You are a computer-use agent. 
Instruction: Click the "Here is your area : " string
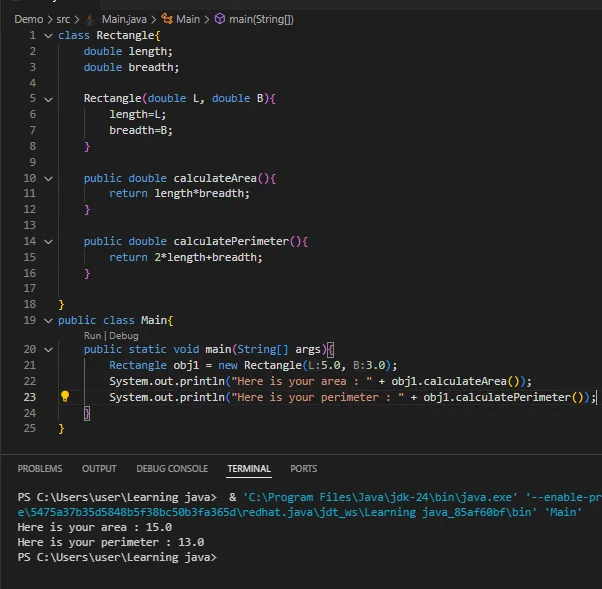302,381
